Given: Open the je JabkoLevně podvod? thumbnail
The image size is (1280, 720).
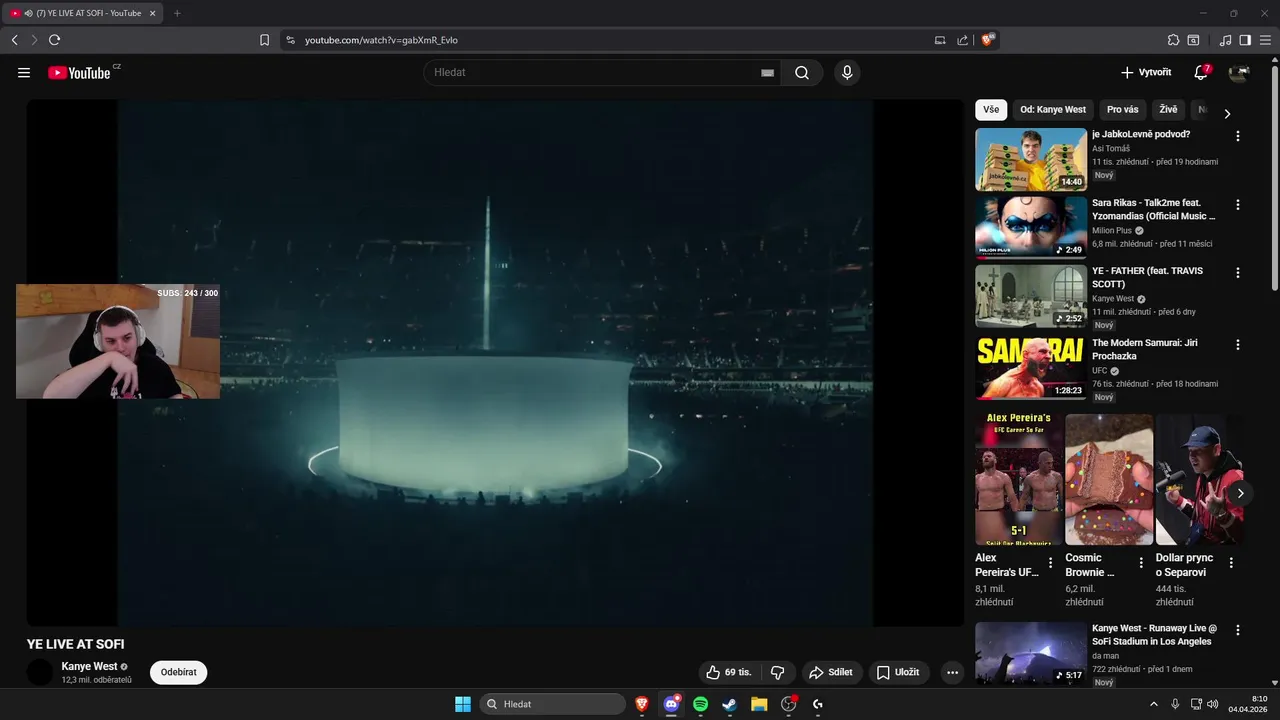Looking at the screenshot, I should (x=1031, y=159).
